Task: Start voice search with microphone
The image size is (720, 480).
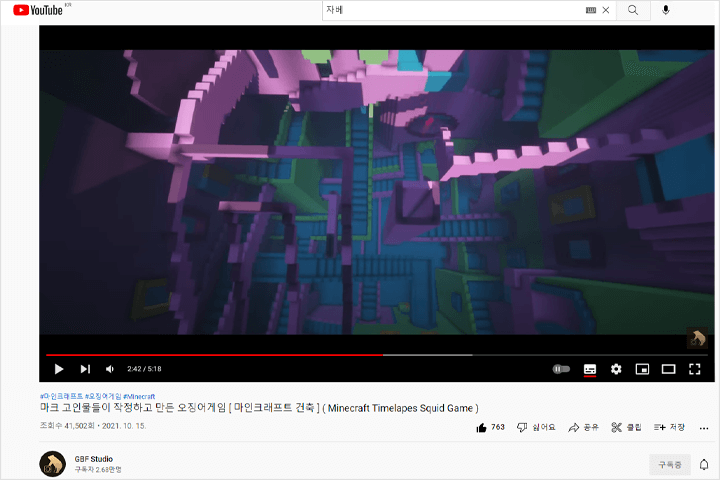Action: (665, 10)
